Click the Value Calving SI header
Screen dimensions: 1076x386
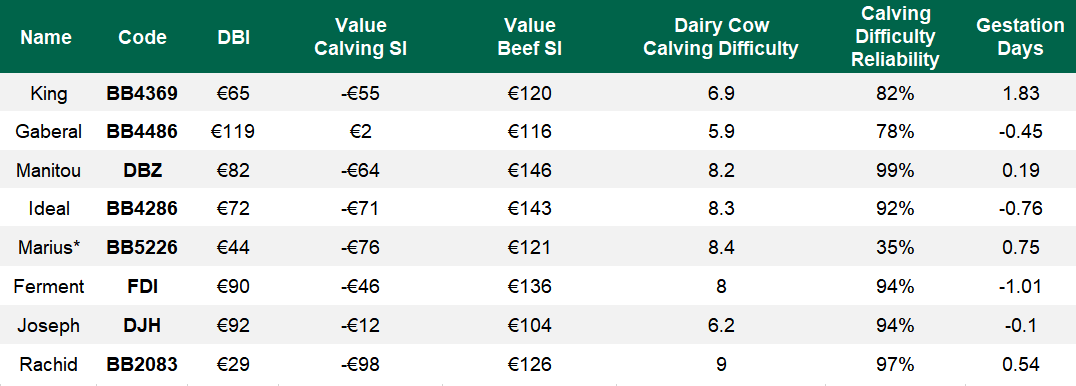pos(360,37)
